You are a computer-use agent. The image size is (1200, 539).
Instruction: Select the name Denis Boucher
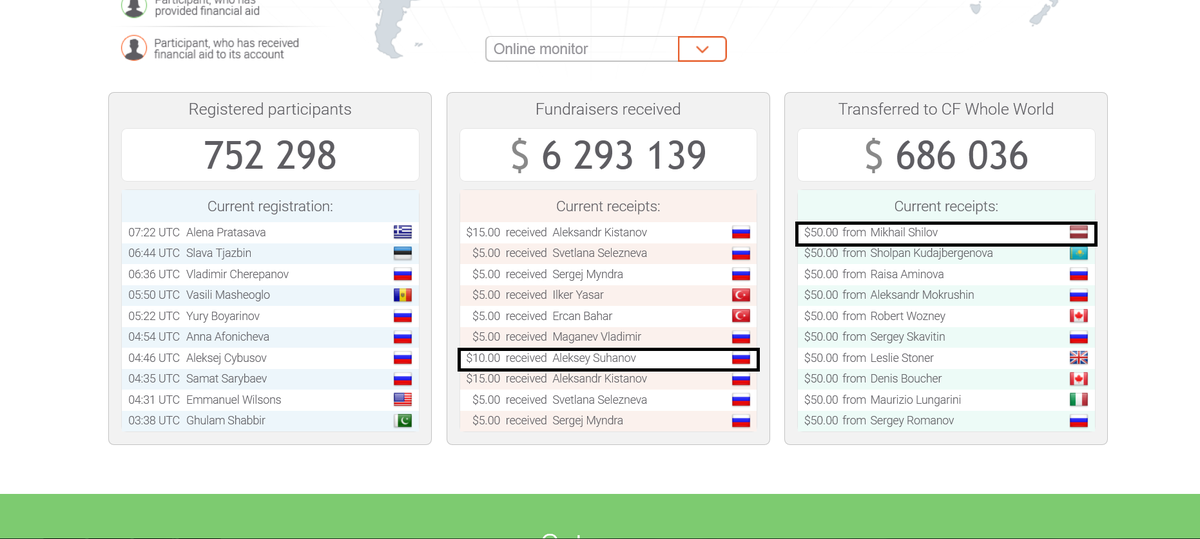click(906, 379)
